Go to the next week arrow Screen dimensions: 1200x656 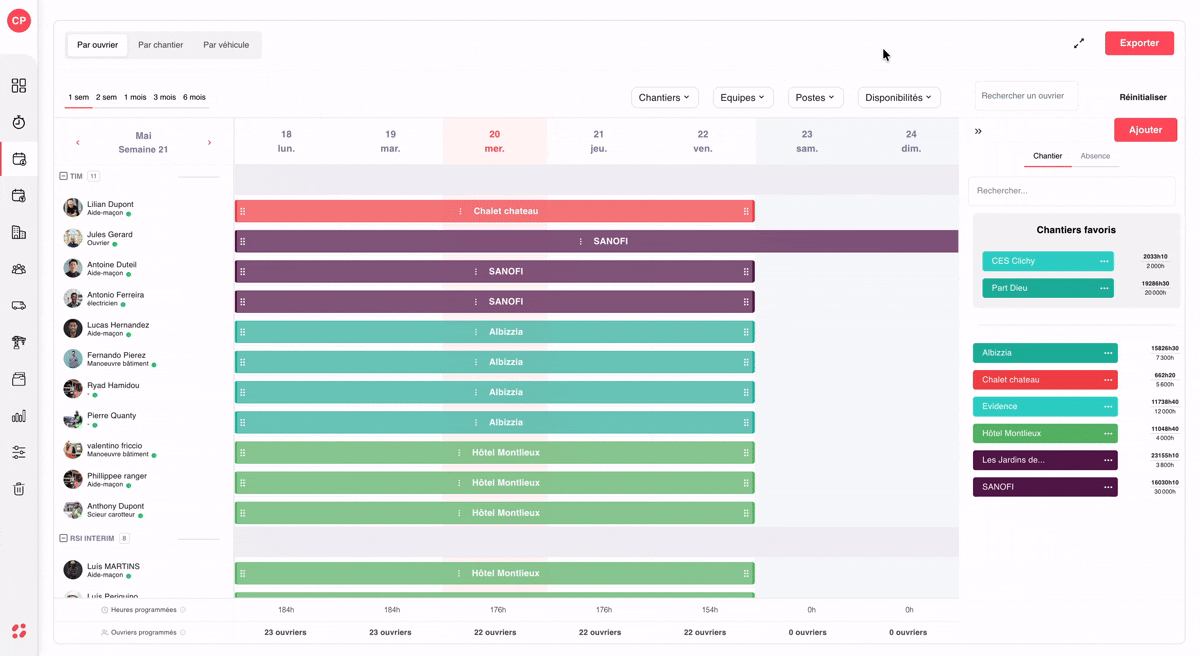coord(209,142)
